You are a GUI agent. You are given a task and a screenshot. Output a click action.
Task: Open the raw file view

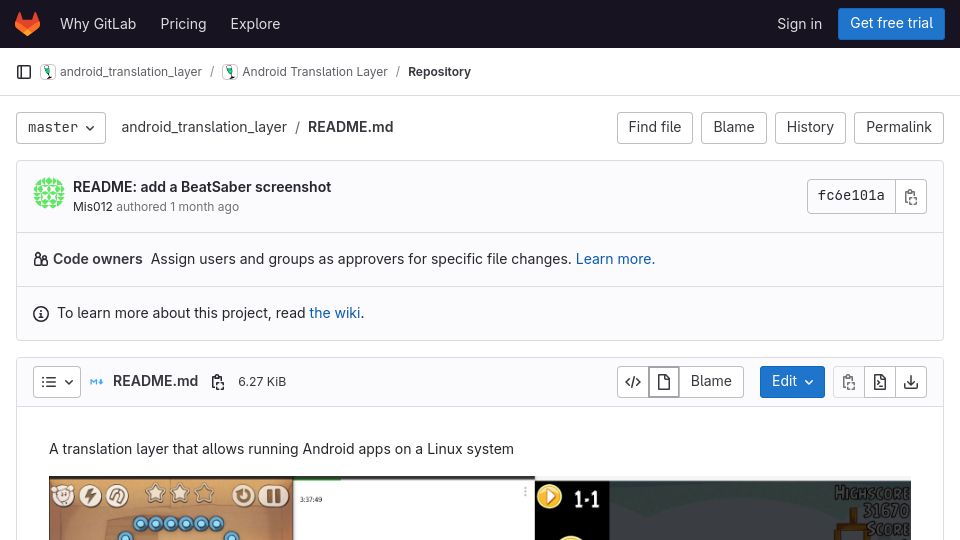tap(880, 382)
